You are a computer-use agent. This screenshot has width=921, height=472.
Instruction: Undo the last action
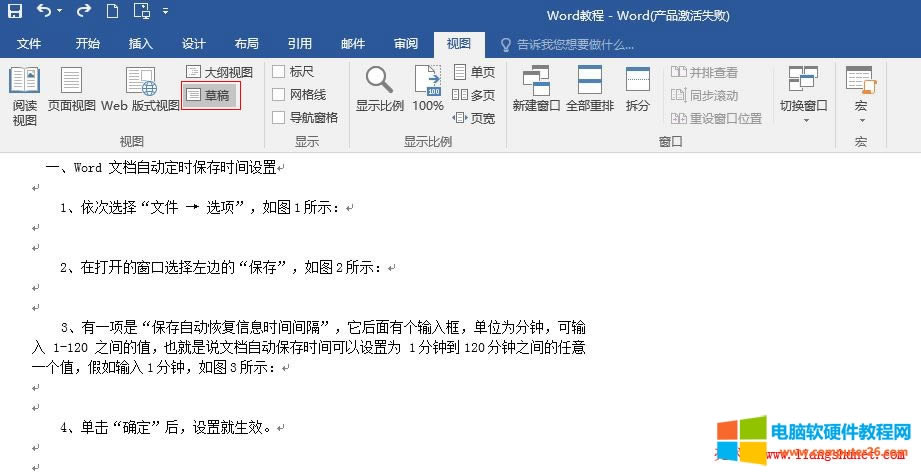coord(45,10)
